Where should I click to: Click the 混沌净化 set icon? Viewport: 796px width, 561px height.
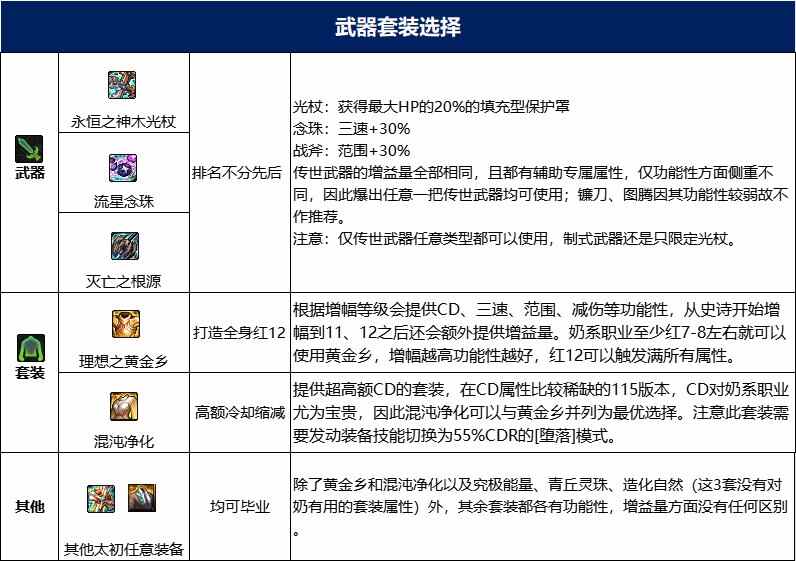tap(125, 404)
